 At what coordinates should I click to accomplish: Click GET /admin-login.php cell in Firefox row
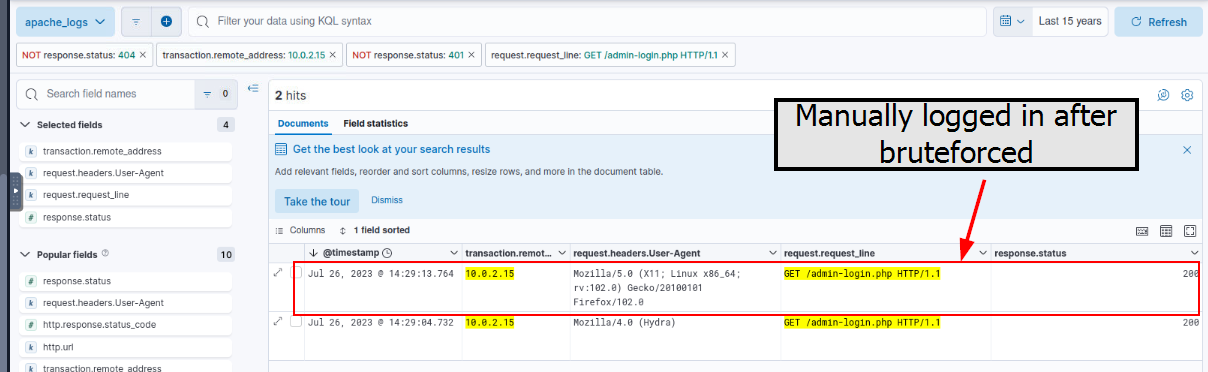(x=863, y=273)
